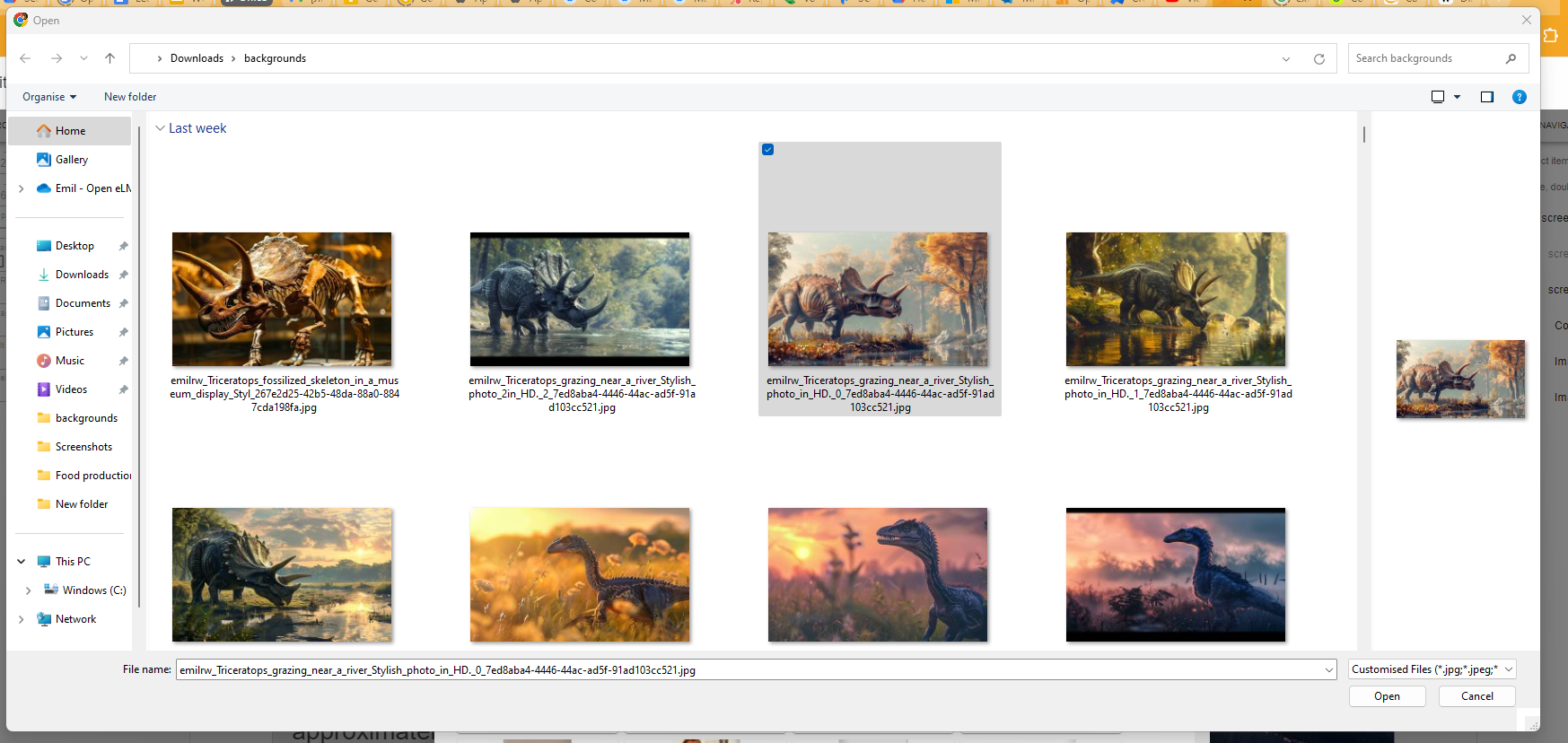
Task: Change view layout icon
Action: pyautogui.click(x=1437, y=97)
